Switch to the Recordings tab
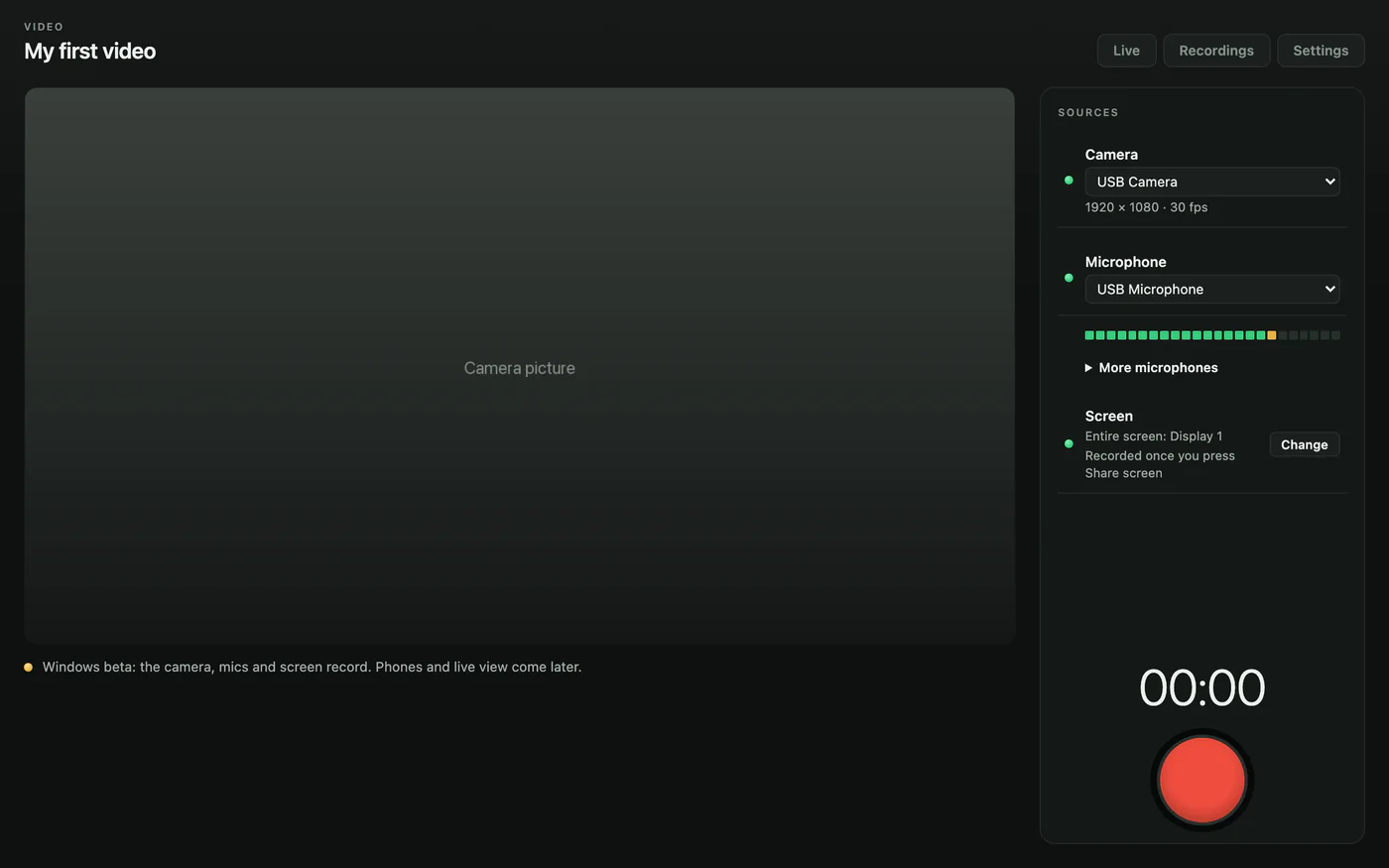 (x=1216, y=51)
